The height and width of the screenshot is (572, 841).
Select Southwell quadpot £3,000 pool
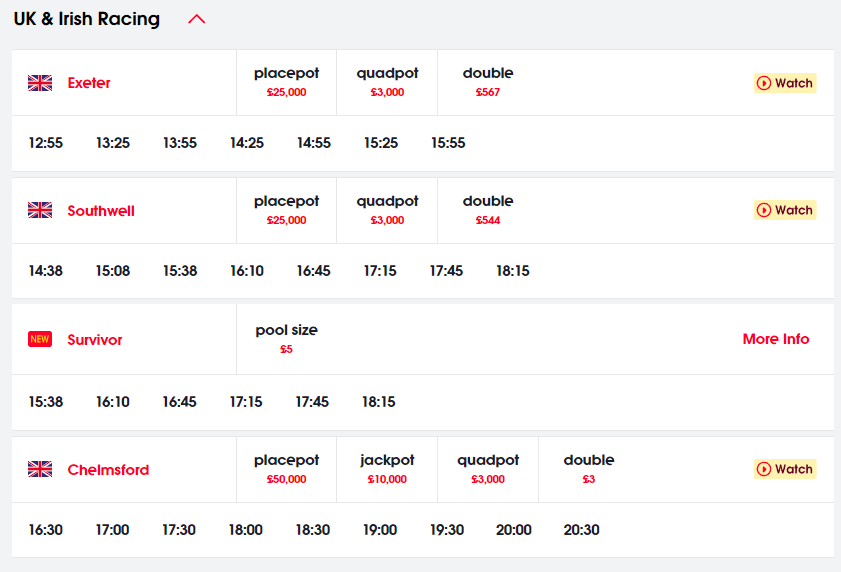point(387,210)
